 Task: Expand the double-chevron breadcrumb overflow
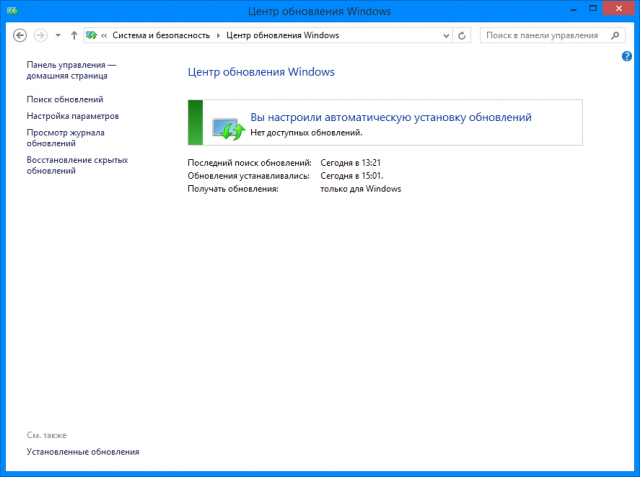(104, 35)
